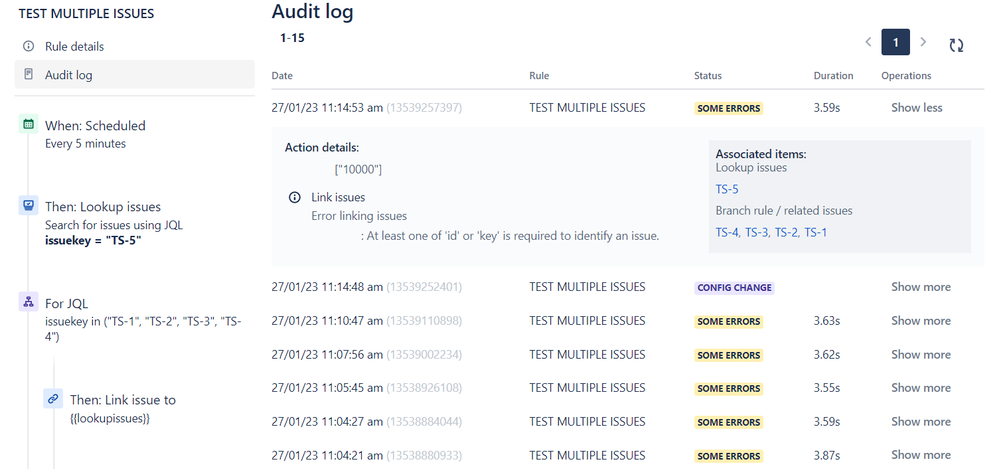Select page 1 button
Screen dimensions: 999x469
pyautogui.click(x=895, y=43)
